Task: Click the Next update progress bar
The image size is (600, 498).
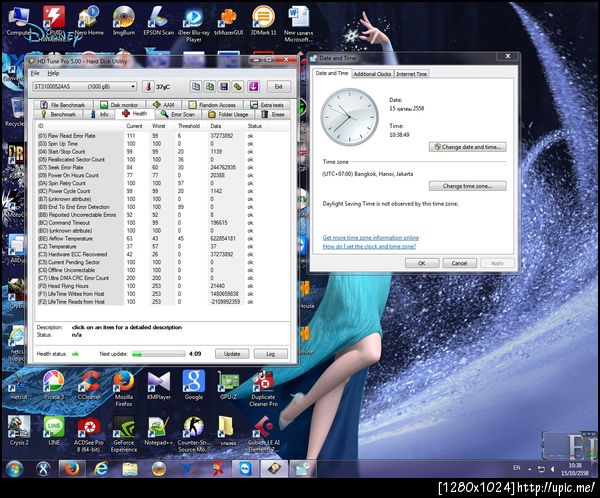Action: (158, 354)
